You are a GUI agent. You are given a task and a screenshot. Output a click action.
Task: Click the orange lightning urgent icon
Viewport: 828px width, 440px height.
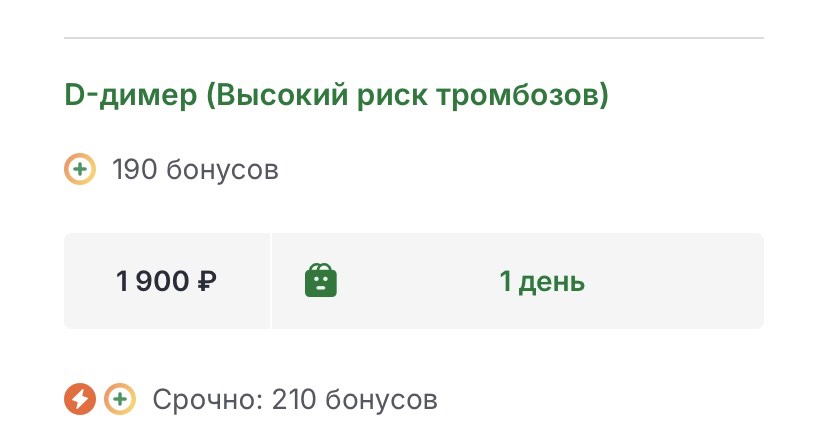(80, 400)
